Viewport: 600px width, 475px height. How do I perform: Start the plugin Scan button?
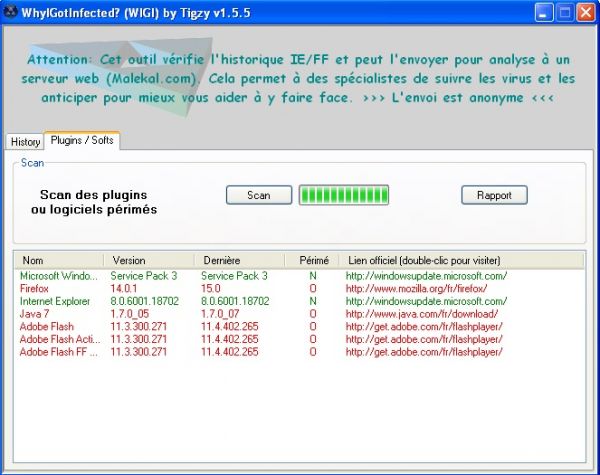[x=259, y=195]
